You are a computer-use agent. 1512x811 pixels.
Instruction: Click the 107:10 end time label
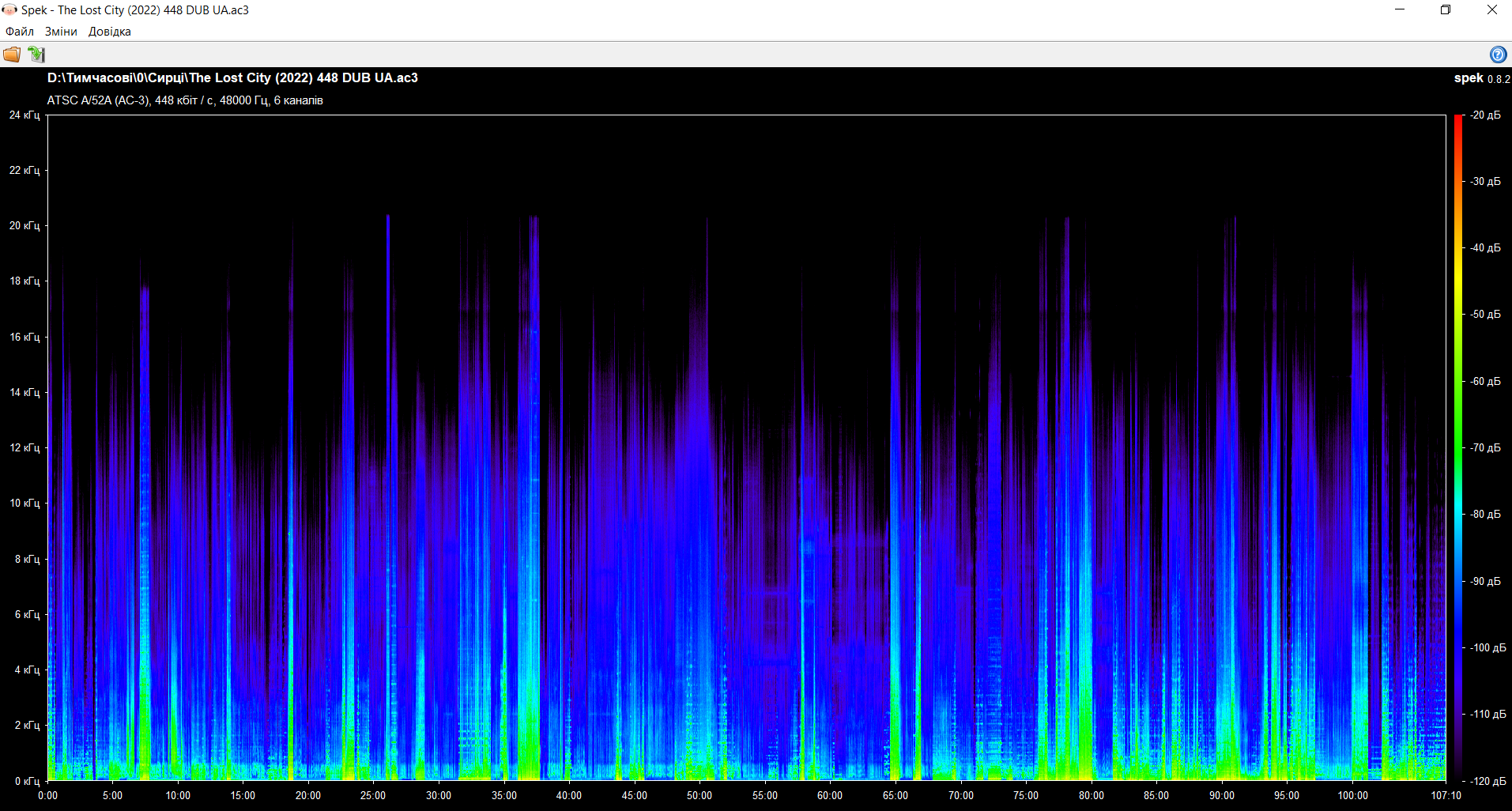click(x=1446, y=795)
